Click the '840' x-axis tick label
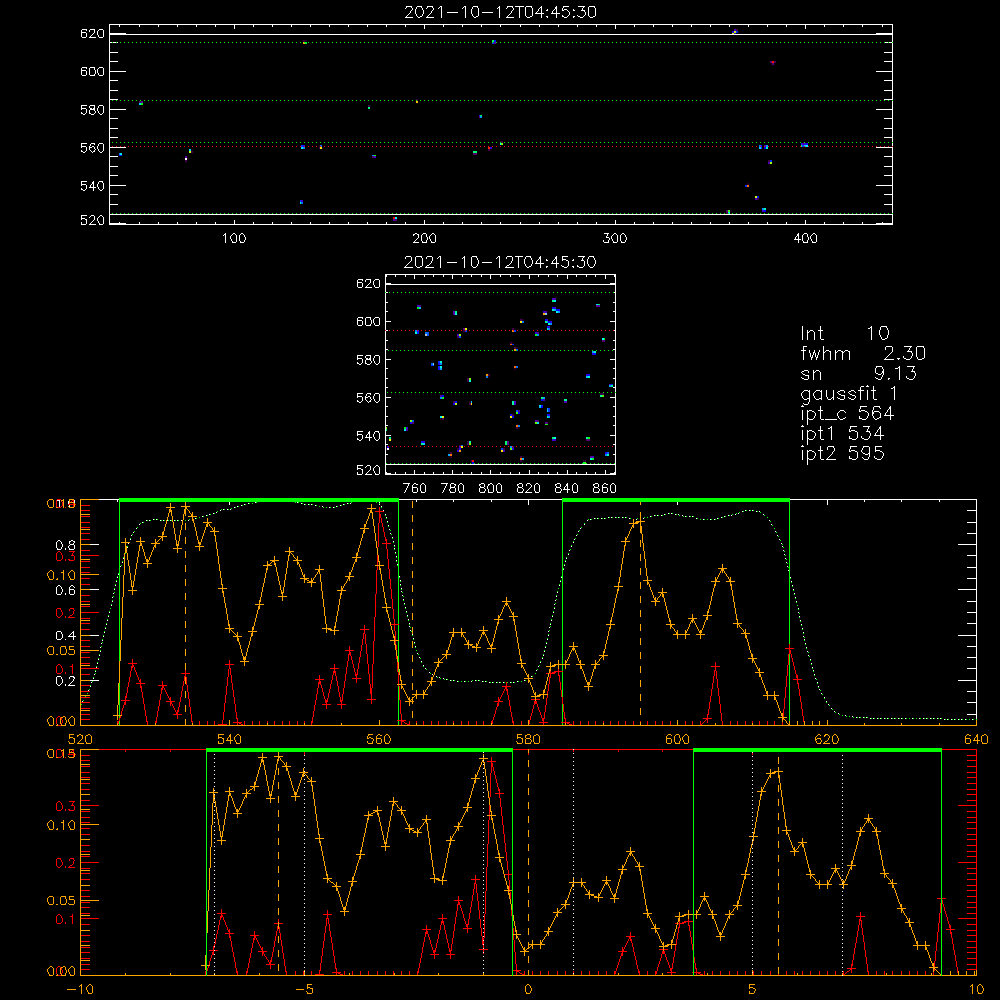The width and height of the screenshot is (1000, 1000). [566, 489]
